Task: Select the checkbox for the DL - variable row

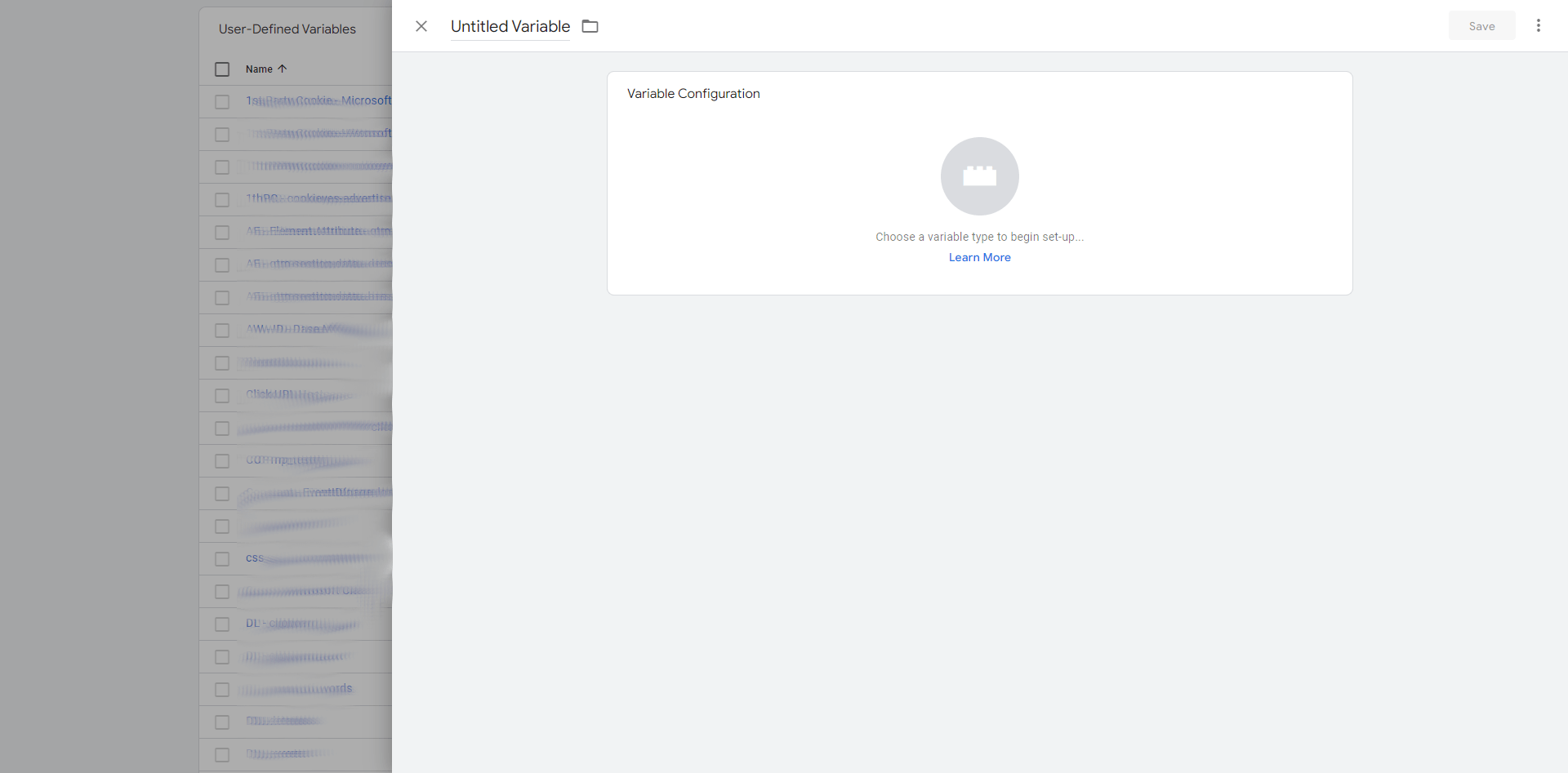Action: point(222,624)
